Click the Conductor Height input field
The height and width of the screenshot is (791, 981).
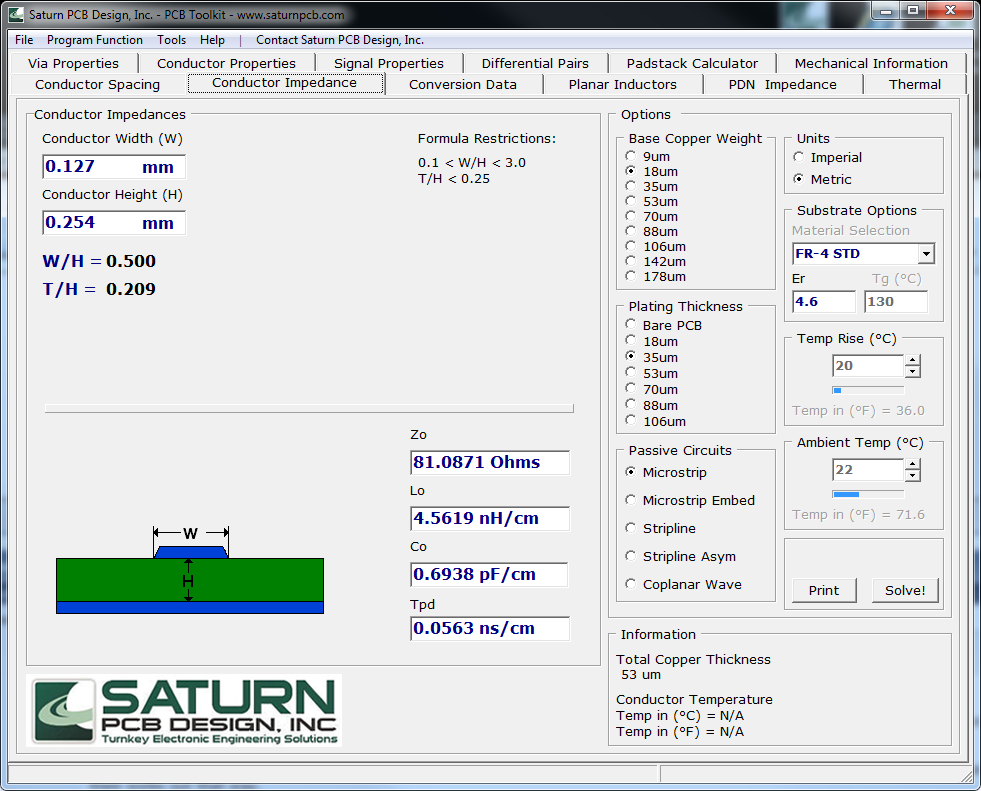click(114, 222)
